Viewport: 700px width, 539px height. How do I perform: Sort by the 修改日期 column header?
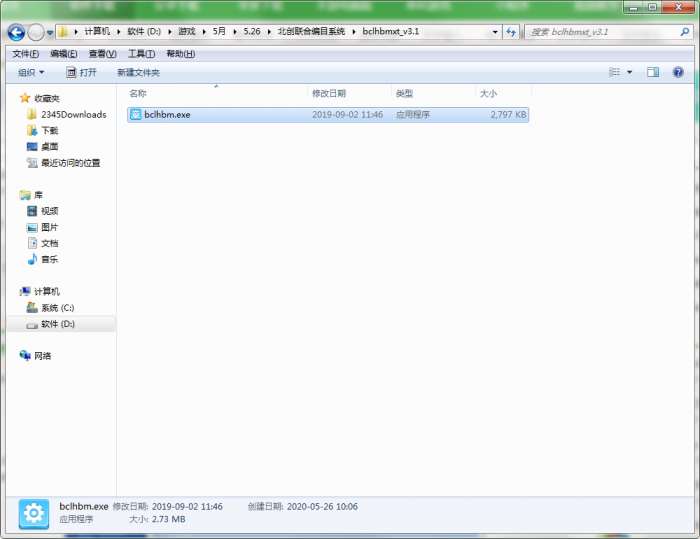click(329, 93)
